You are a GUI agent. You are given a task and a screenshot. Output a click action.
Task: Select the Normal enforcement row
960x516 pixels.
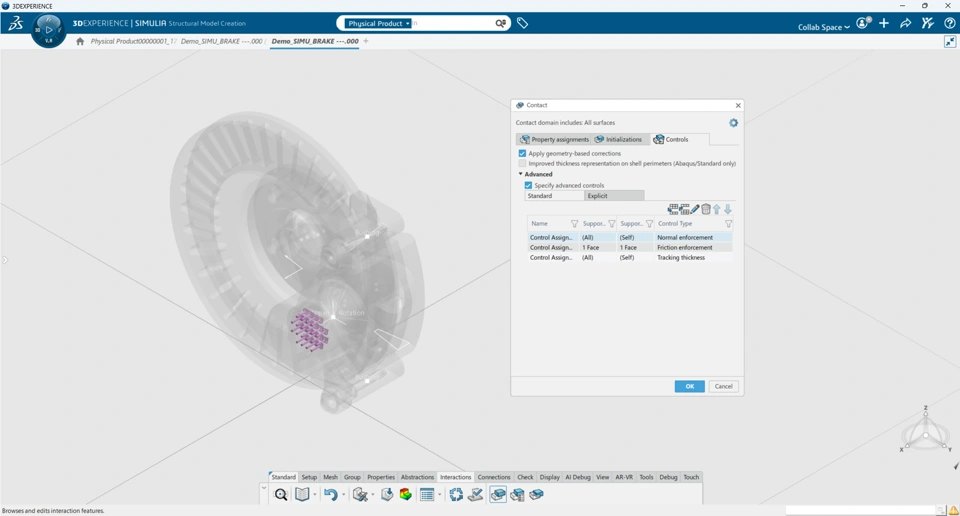click(629, 237)
